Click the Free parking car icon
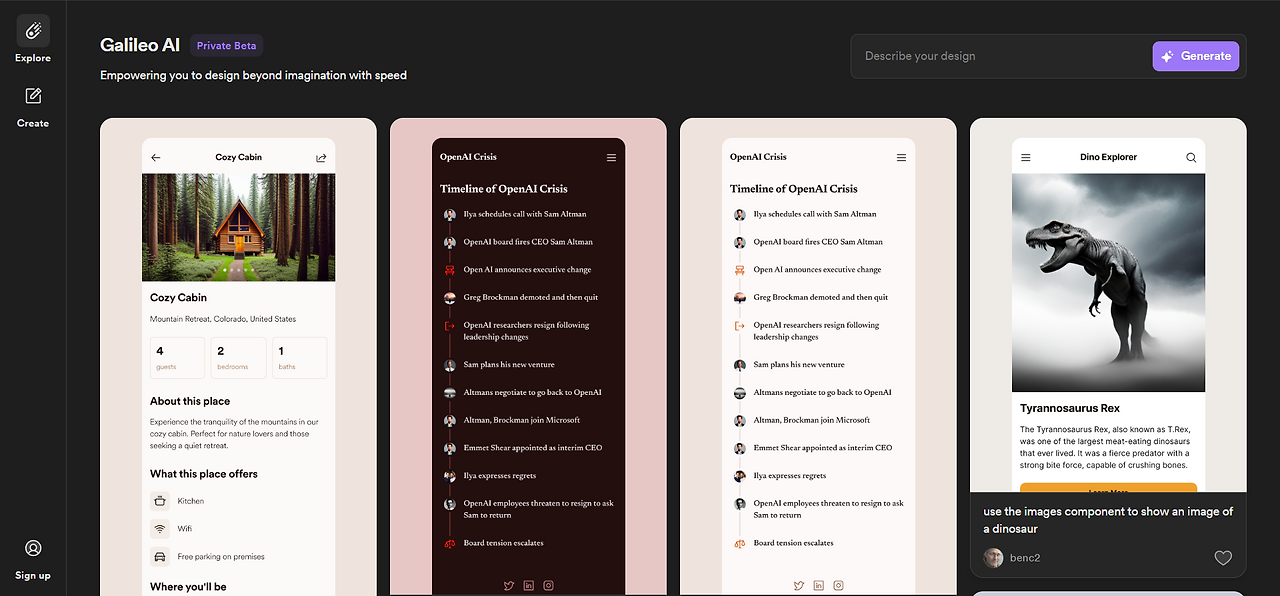Screen dimensions: 1280x596 point(159,557)
